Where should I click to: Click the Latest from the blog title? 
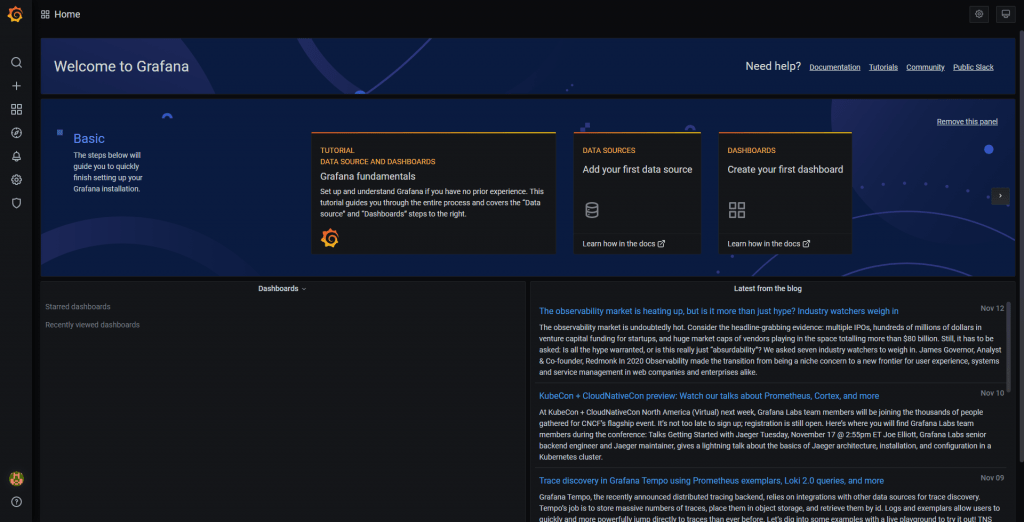point(768,288)
